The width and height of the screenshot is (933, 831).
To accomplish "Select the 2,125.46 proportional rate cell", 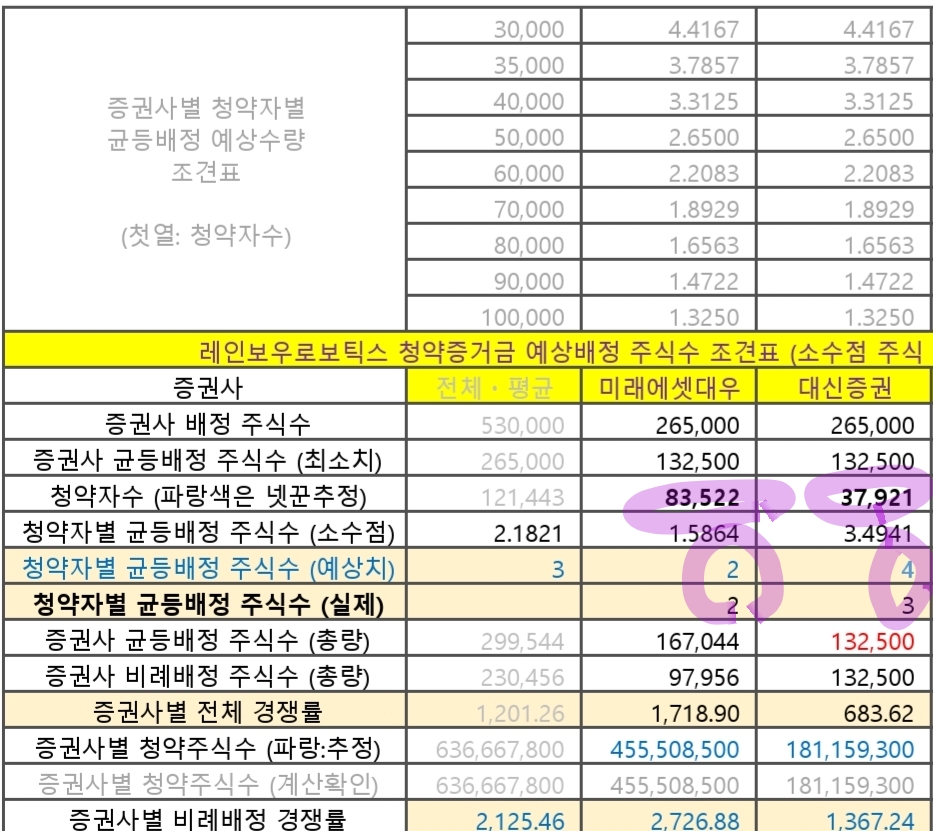I will tap(493, 816).
